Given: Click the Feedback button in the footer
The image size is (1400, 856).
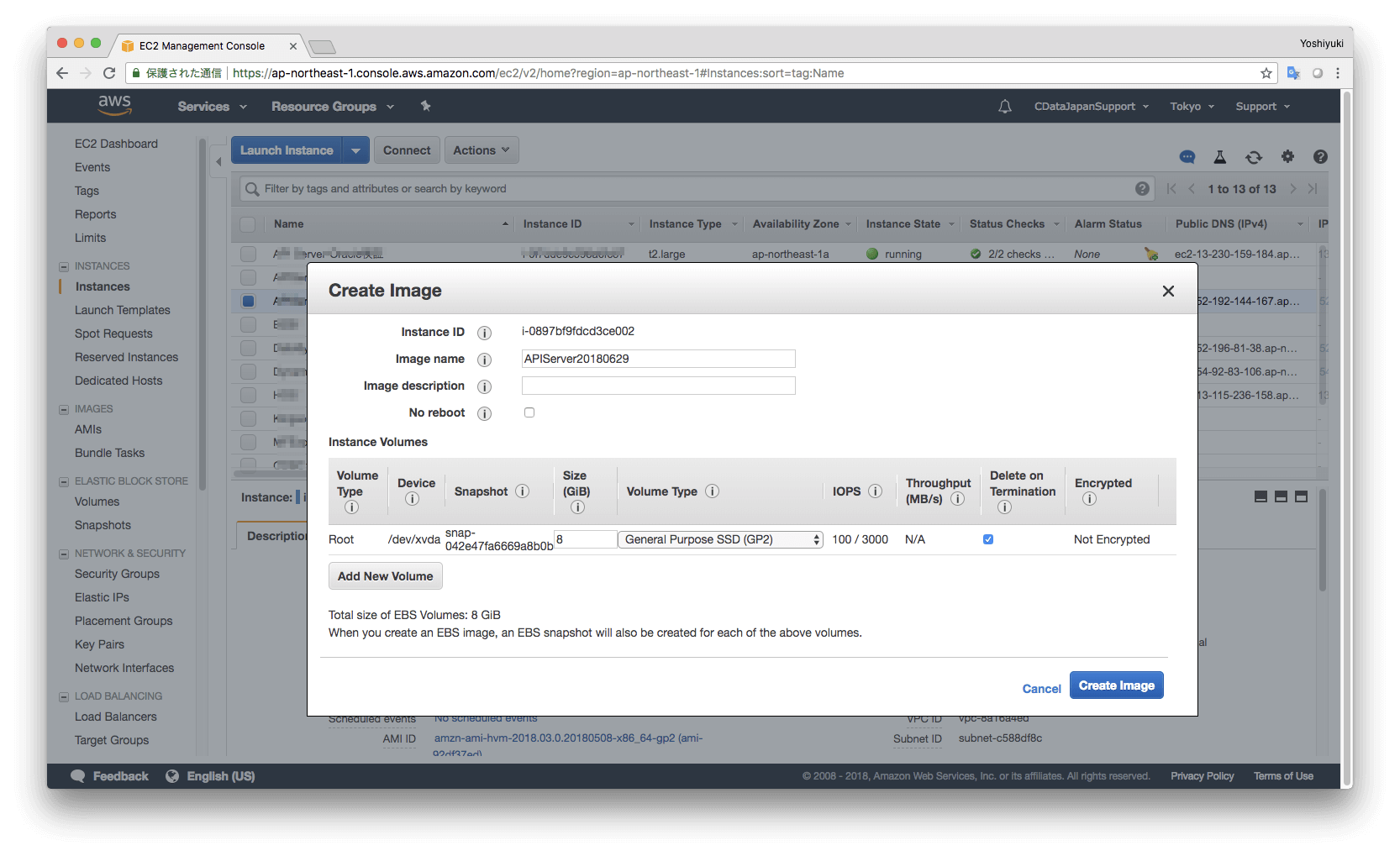Looking at the screenshot, I should pos(110,776).
